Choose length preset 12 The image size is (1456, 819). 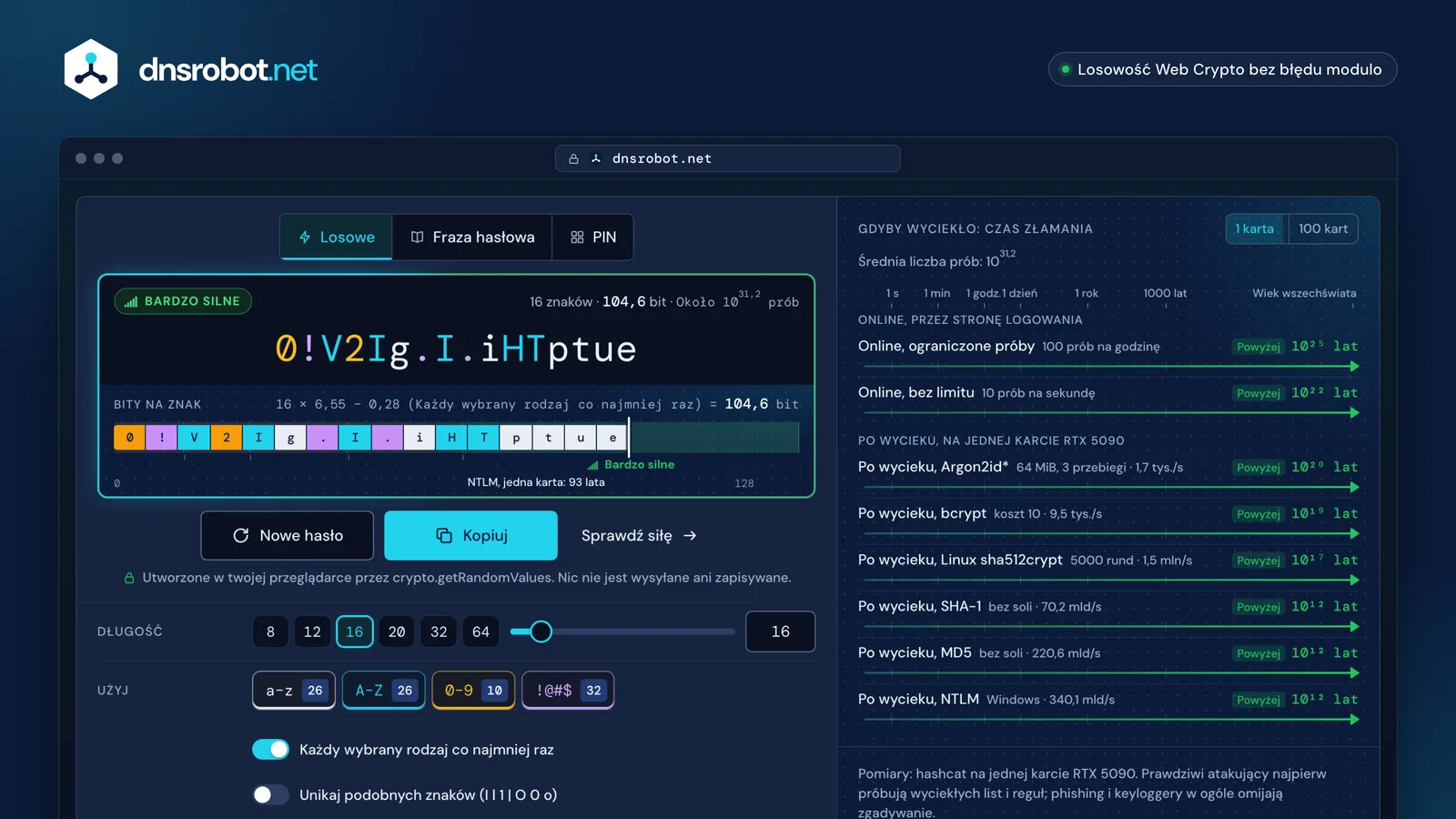click(x=312, y=632)
